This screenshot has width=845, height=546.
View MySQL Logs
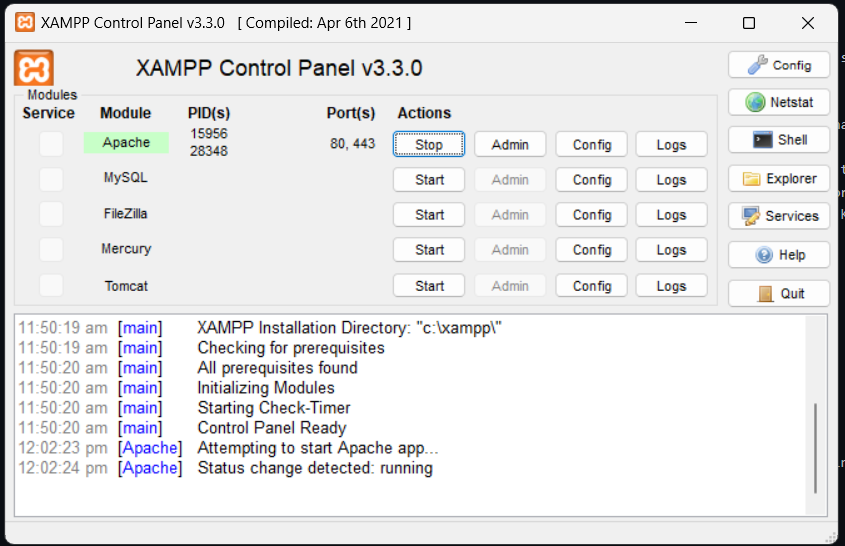[671, 179]
